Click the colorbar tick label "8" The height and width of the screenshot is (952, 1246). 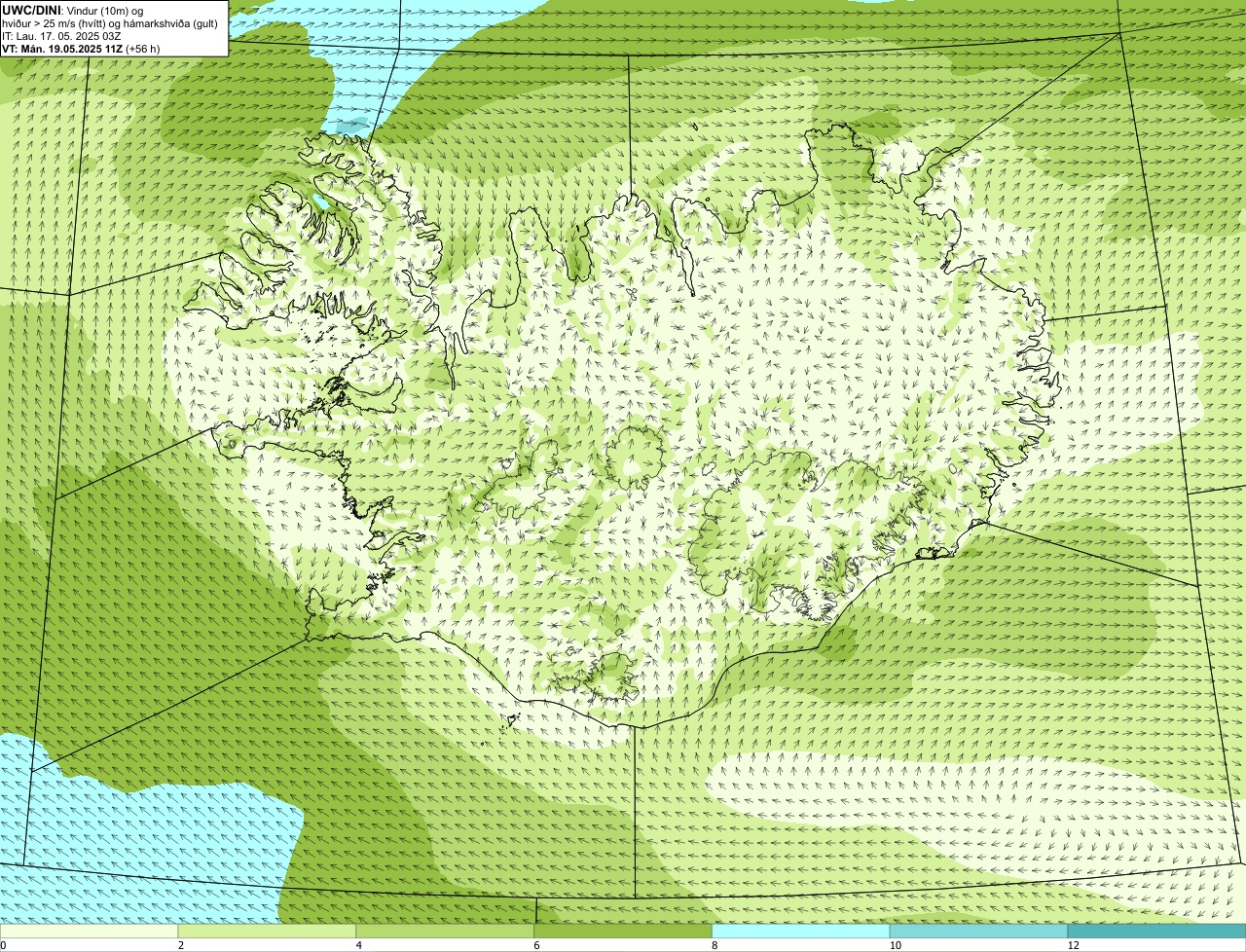click(715, 945)
